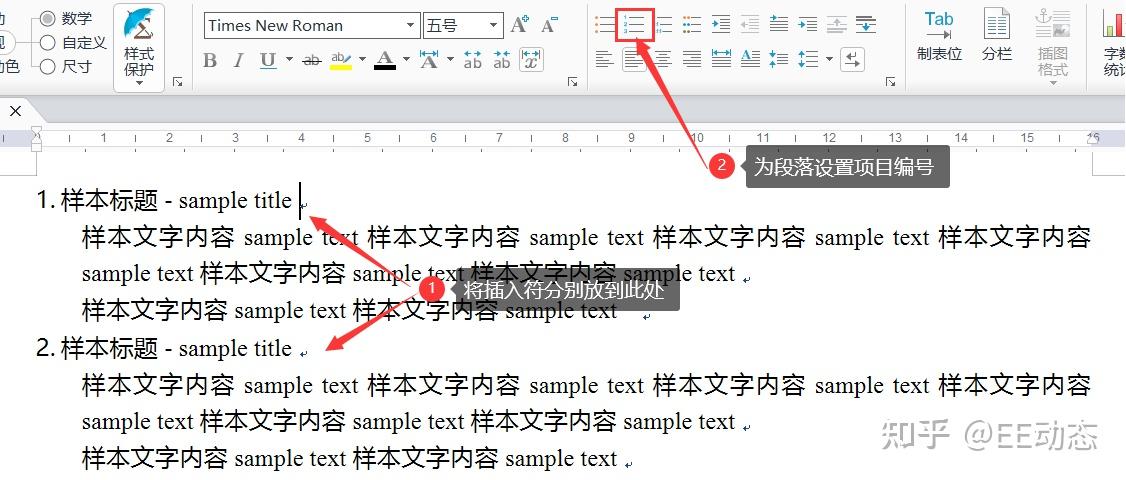The image size is (1126, 480).
Task: Expand line spacing dropdown arrow
Action: click(829, 59)
